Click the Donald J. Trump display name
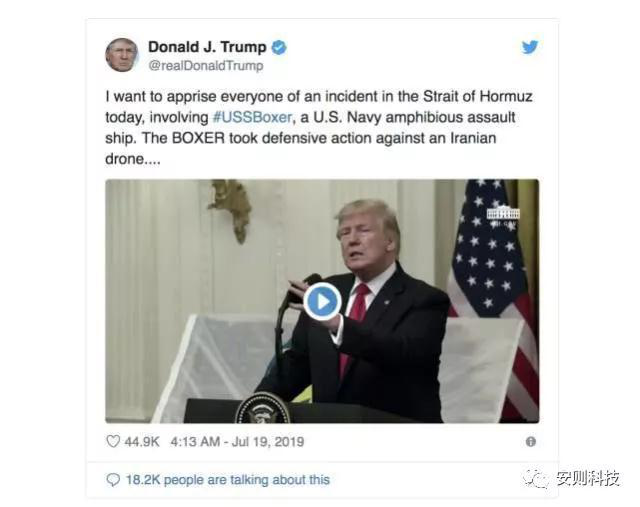Screen dimensions: 640x507 (207, 47)
